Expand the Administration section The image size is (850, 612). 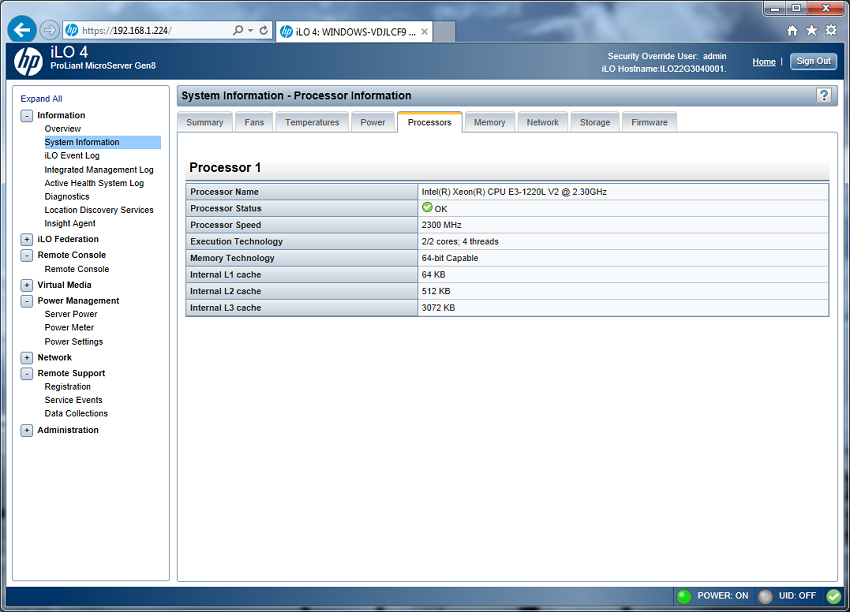click(x=27, y=430)
